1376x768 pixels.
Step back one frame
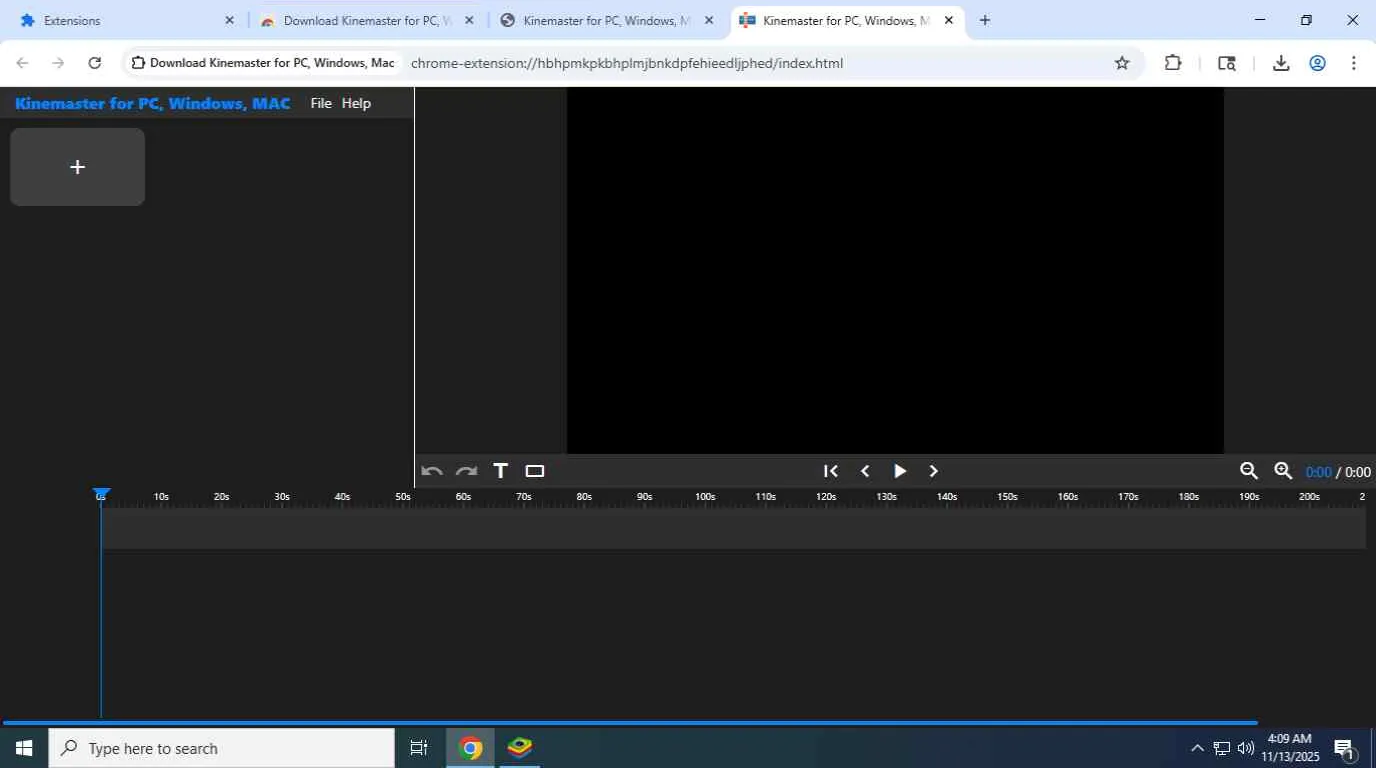tap(865, 471)
